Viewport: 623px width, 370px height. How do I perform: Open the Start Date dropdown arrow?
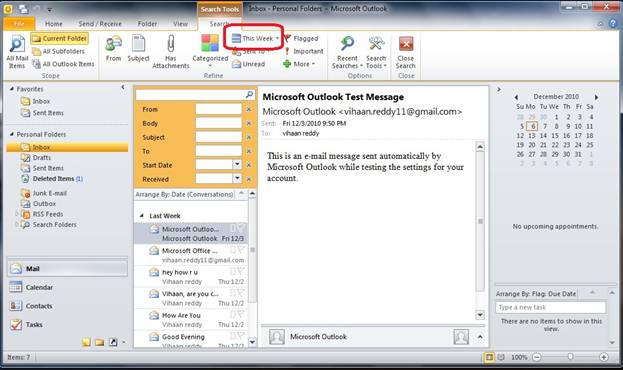pyautogui.click(x=237, y=164)
